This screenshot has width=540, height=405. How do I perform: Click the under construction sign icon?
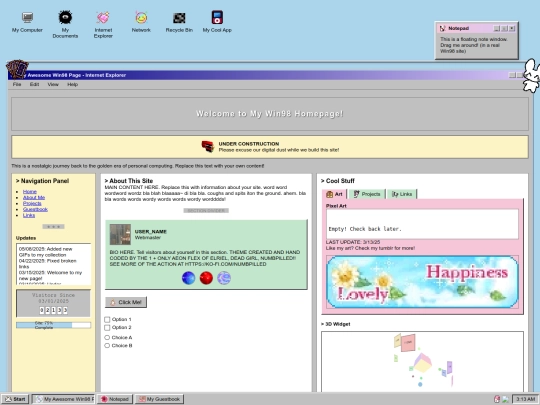pos(208,146)
